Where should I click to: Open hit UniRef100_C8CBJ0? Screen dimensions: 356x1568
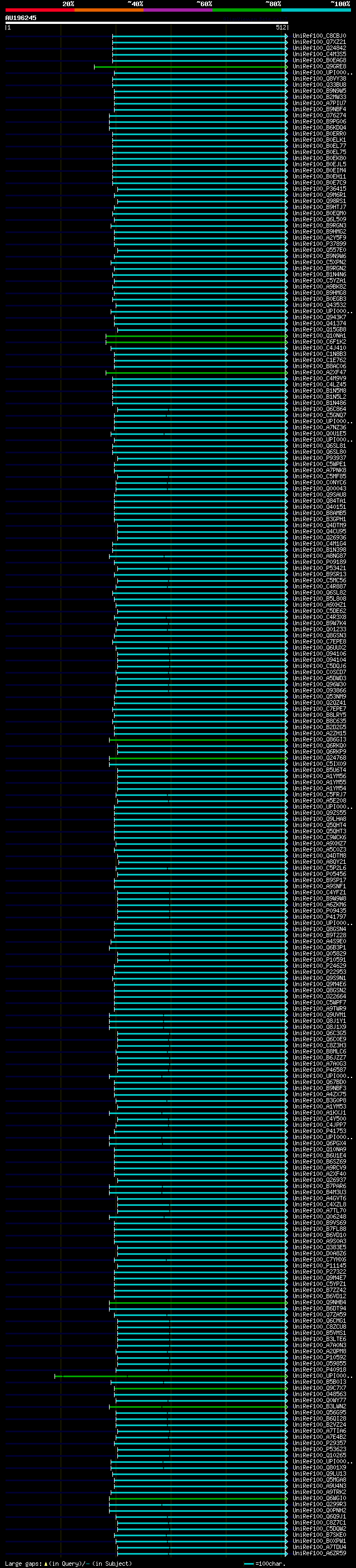point(319,36)
